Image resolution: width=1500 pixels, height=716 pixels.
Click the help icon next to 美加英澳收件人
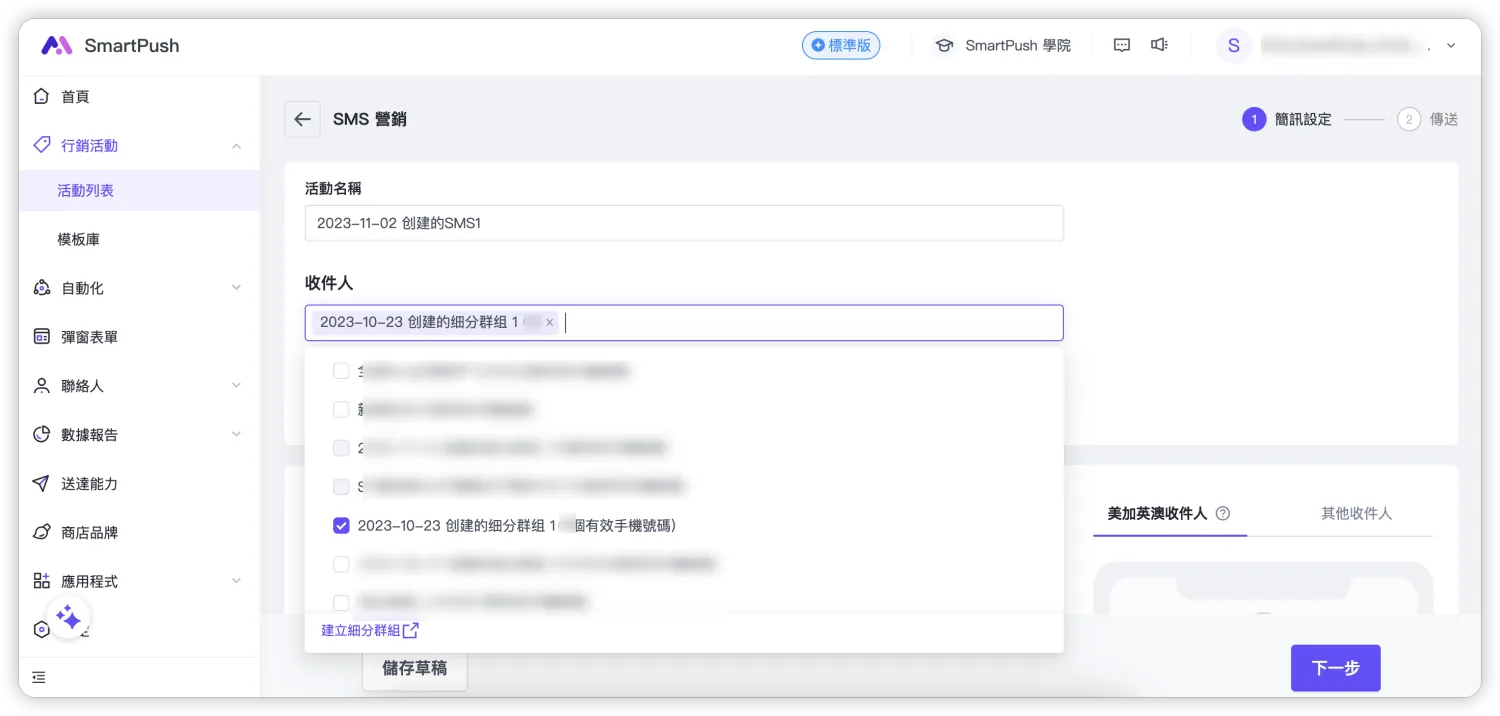1222,513
